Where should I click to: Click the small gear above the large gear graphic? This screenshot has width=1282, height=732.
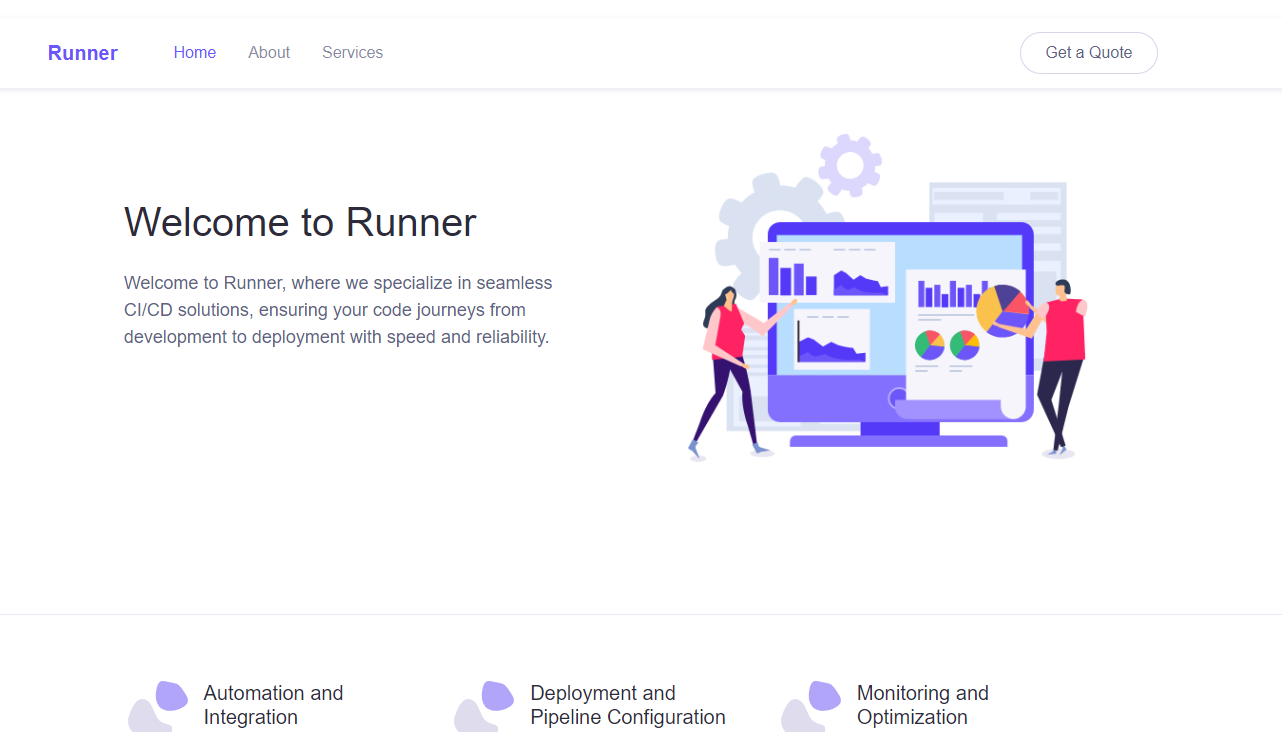[x=850, y=165]
